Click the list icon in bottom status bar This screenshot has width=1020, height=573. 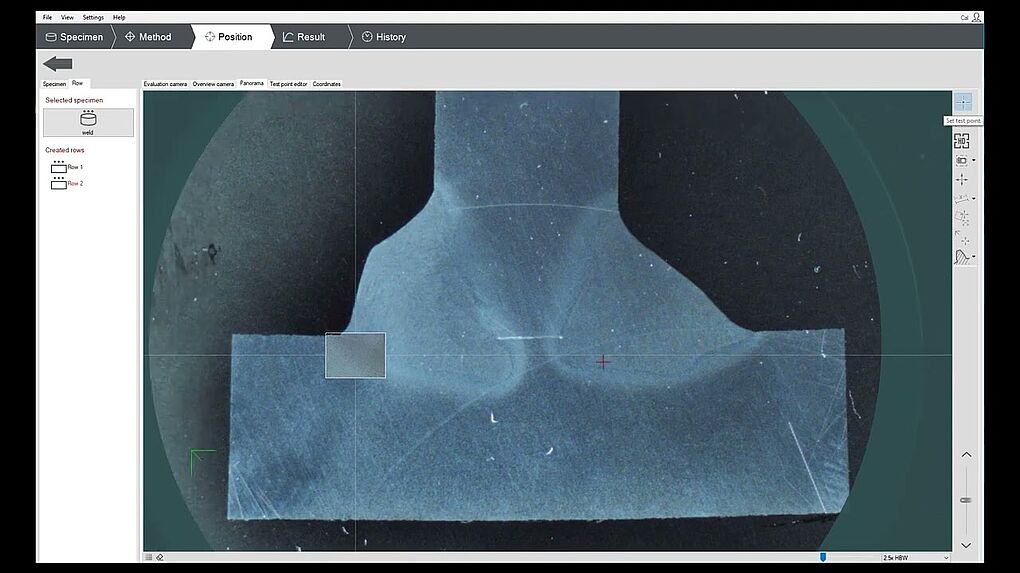pos(149,557)
